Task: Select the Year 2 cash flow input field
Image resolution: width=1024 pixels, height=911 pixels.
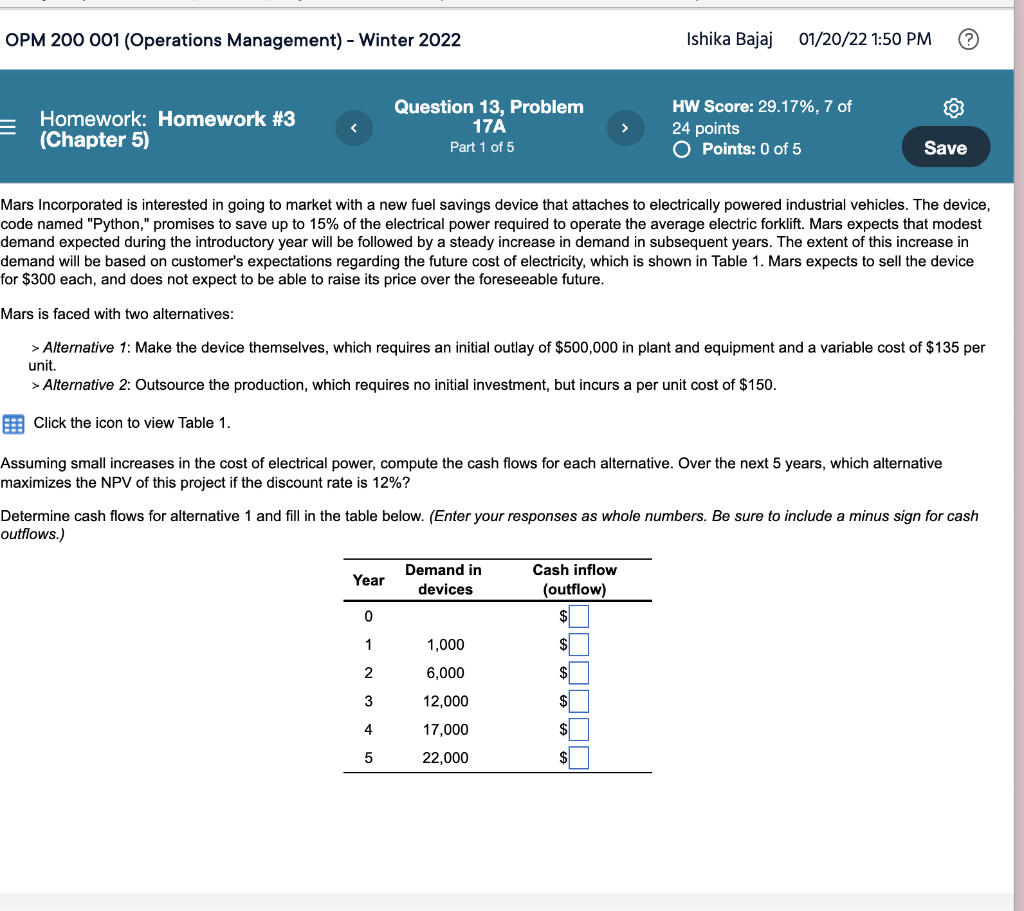Action: point(579,672)
